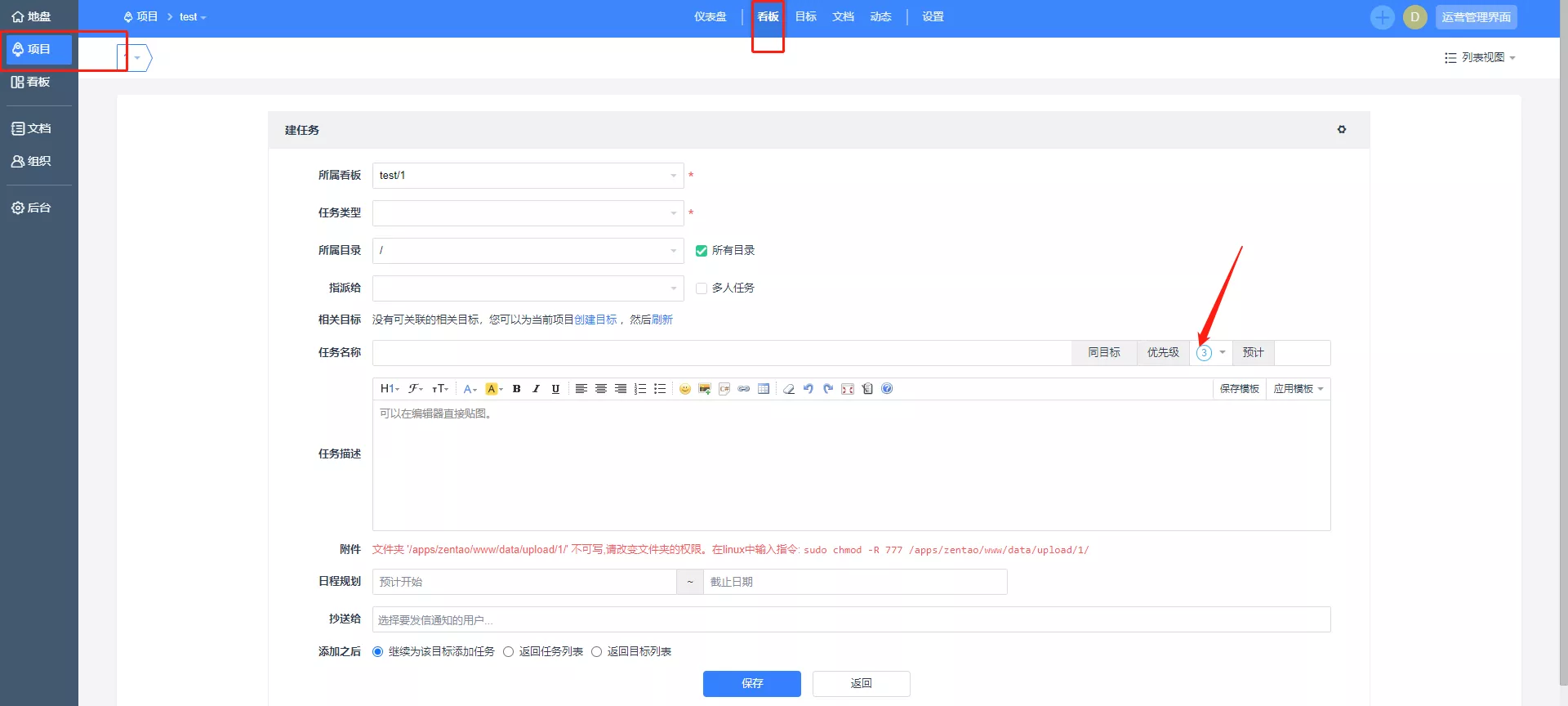The width and height of the screenshot is (1568, 706).
Task: Open the 任务类型 dropdown
Action: click(x=528, y=213)
